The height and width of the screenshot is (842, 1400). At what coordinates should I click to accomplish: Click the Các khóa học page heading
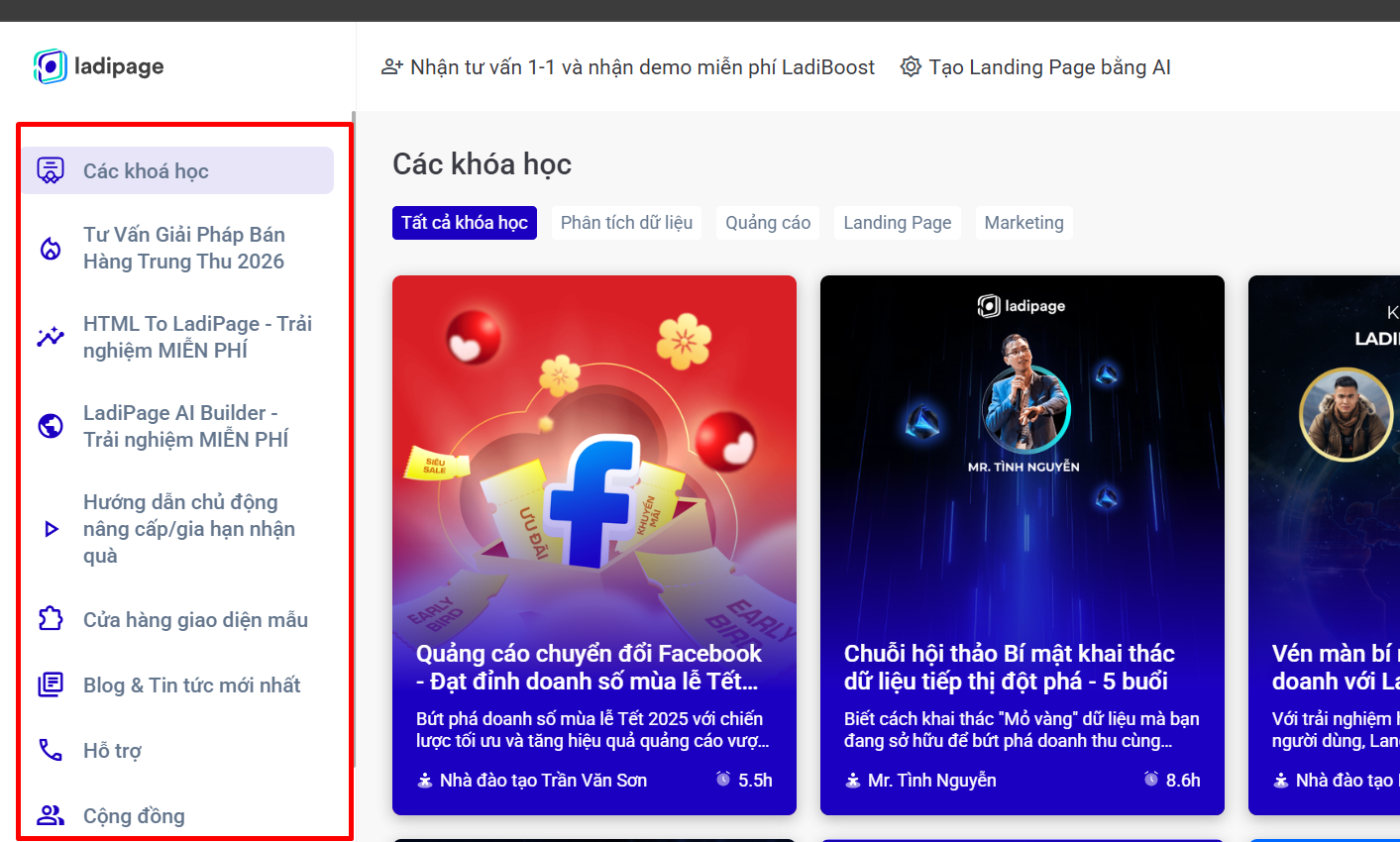[x=483, y=163]
